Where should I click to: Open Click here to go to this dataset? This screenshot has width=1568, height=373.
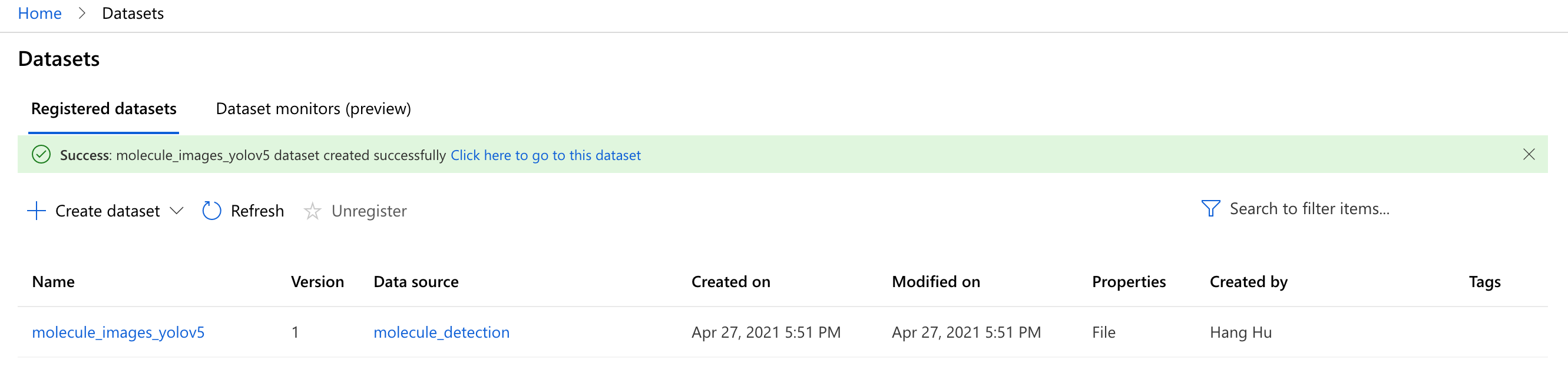click(545, 155)
